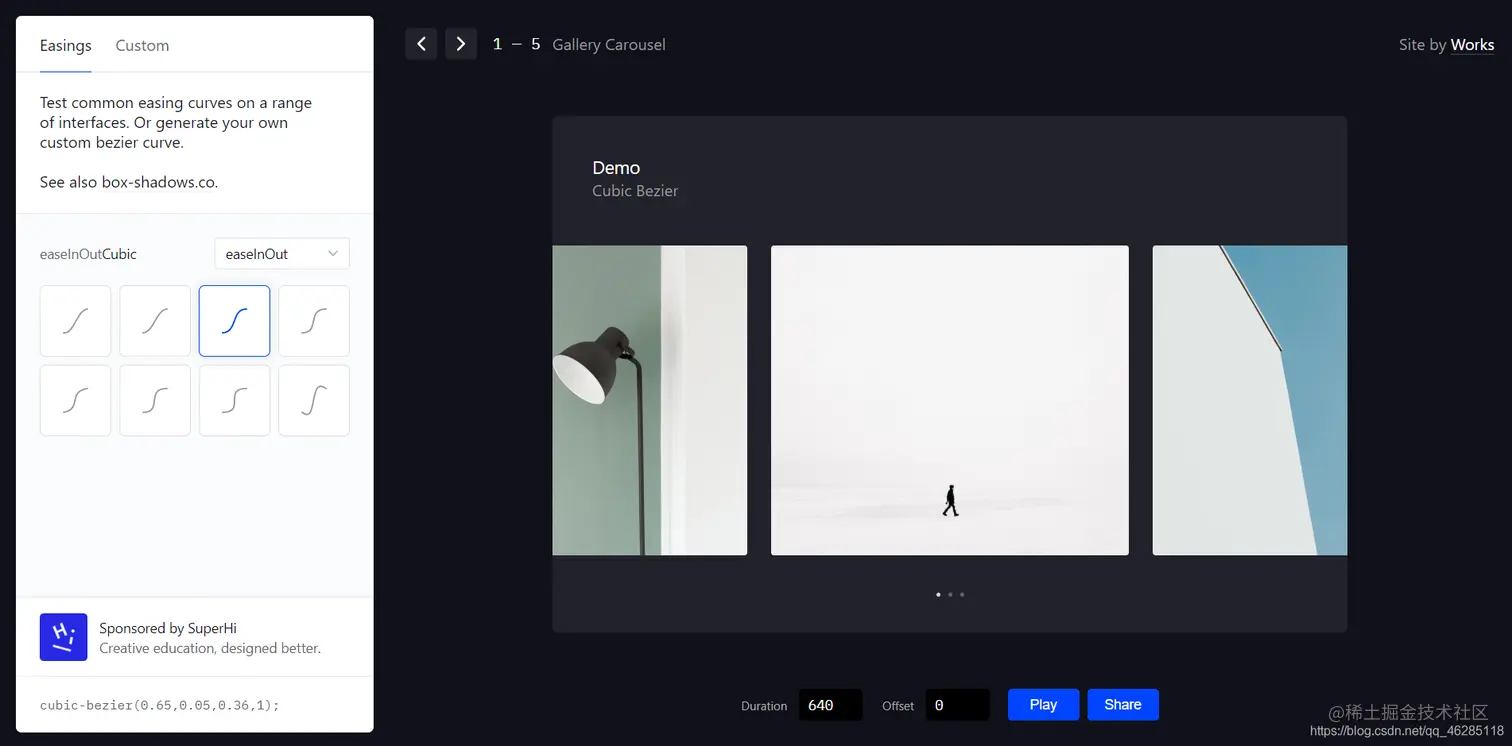Switch to the Custom tab

(x=142, y=45)
